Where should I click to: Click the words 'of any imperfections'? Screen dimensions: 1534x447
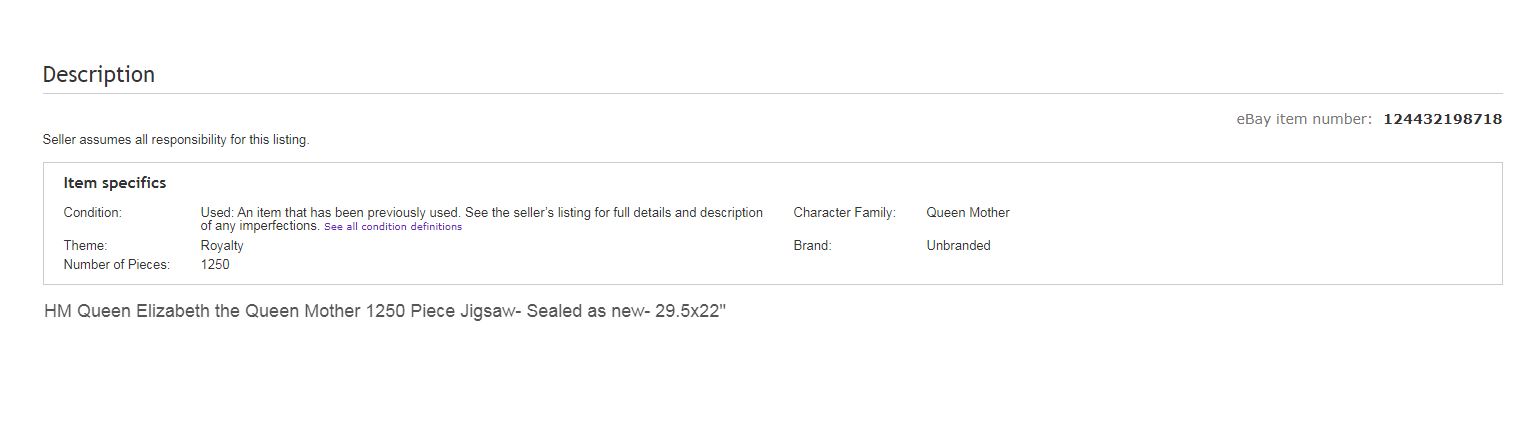click(x=260, y=226)
